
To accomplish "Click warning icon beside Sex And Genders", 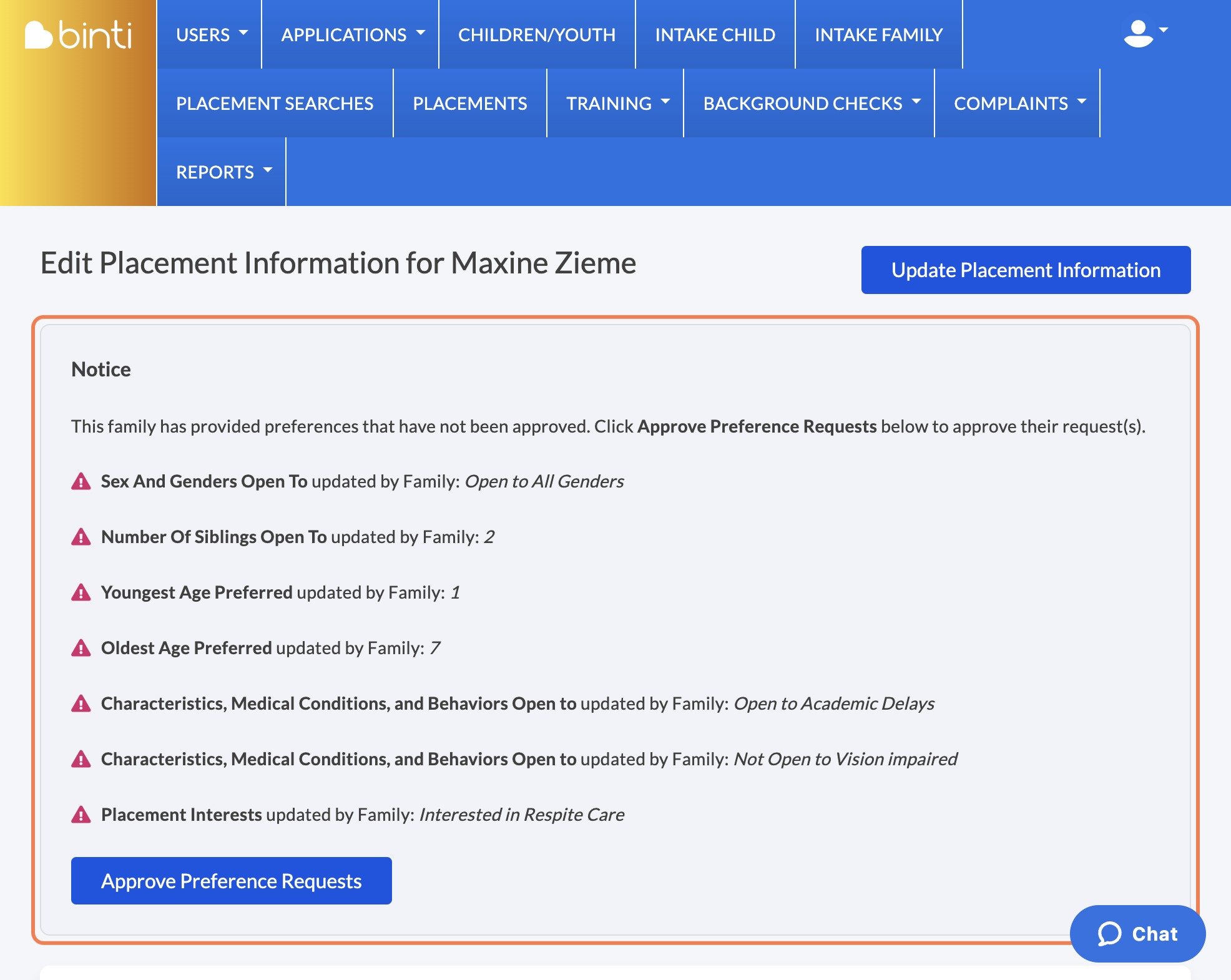I will pyautogui.click(x=81, y=481).
